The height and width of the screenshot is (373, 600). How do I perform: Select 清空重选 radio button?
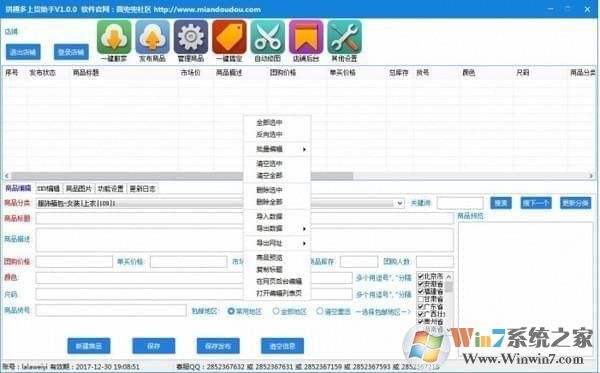(x=320, y=311)
